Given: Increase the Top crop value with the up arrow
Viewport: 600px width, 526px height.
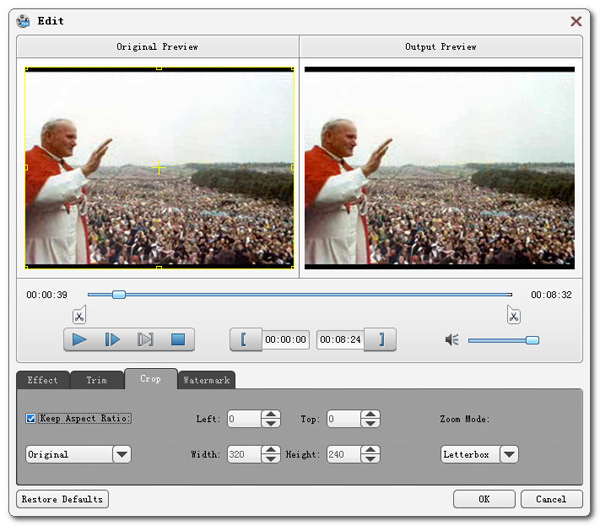Looking at the screenshot, I should coord(370,414).
